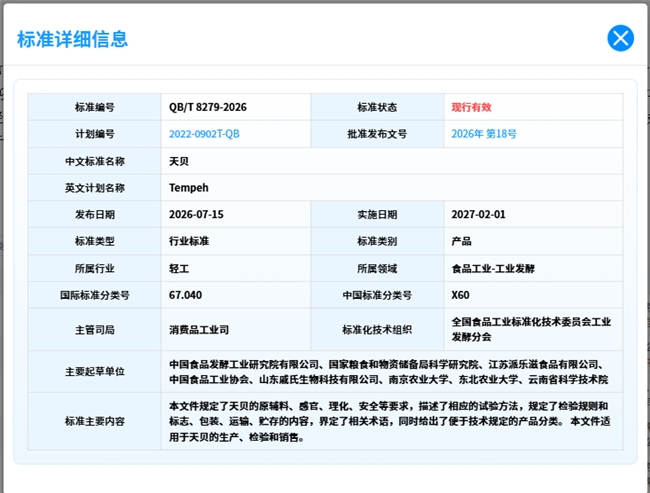The width and height of the screenshot is (650, 493).
Task: Click the 主要起草单位 organizations text
Action: 389,372
